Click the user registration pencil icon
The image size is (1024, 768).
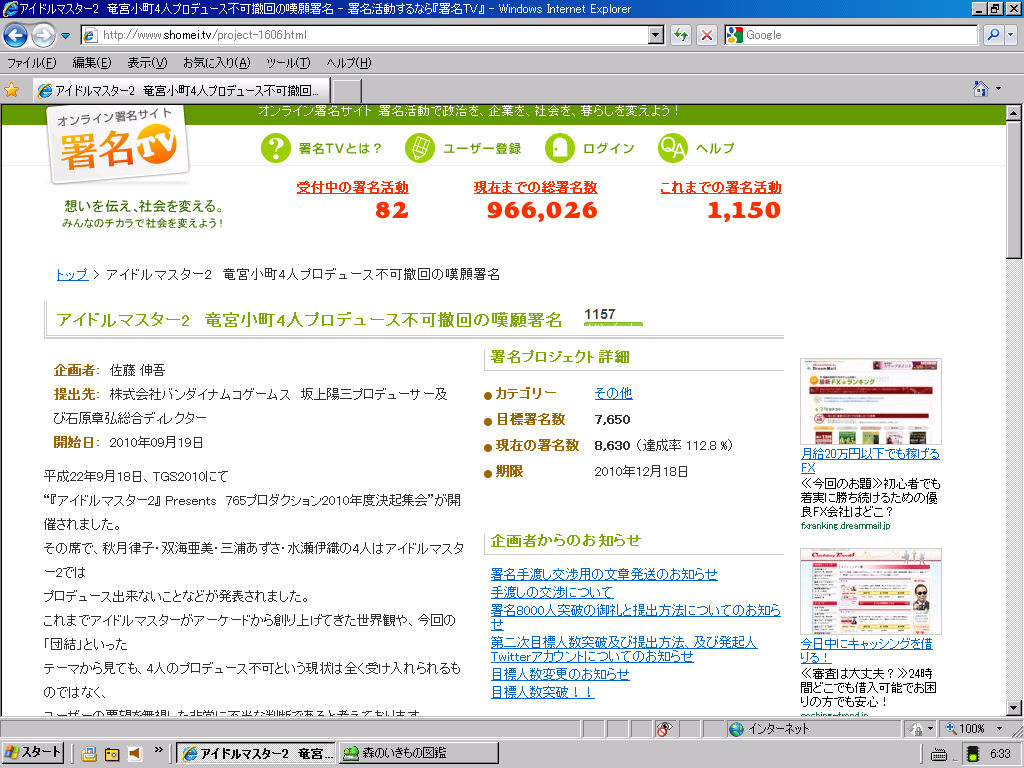tap(419, 148)
